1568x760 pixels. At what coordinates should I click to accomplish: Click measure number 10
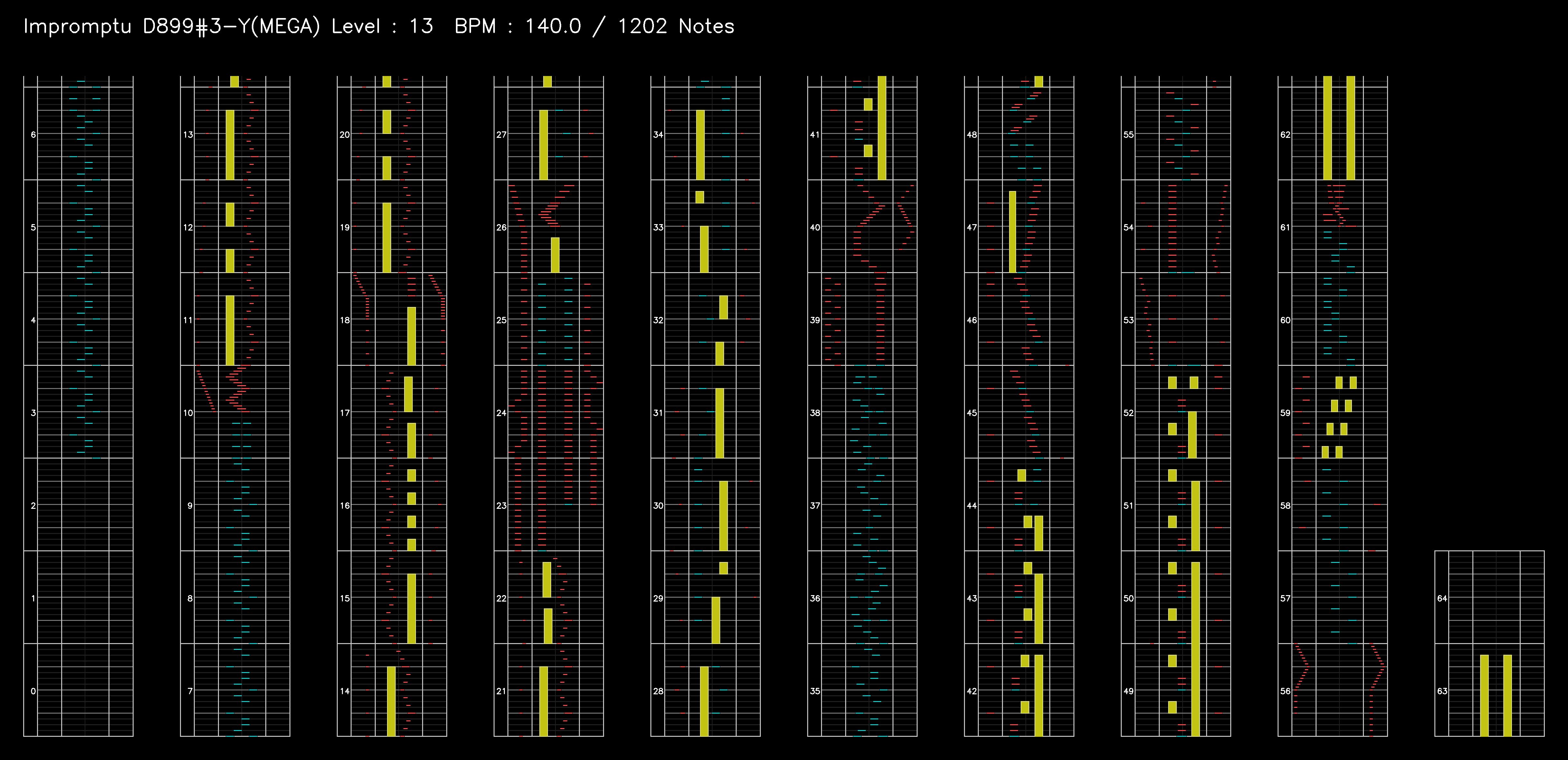click(188, 412)
